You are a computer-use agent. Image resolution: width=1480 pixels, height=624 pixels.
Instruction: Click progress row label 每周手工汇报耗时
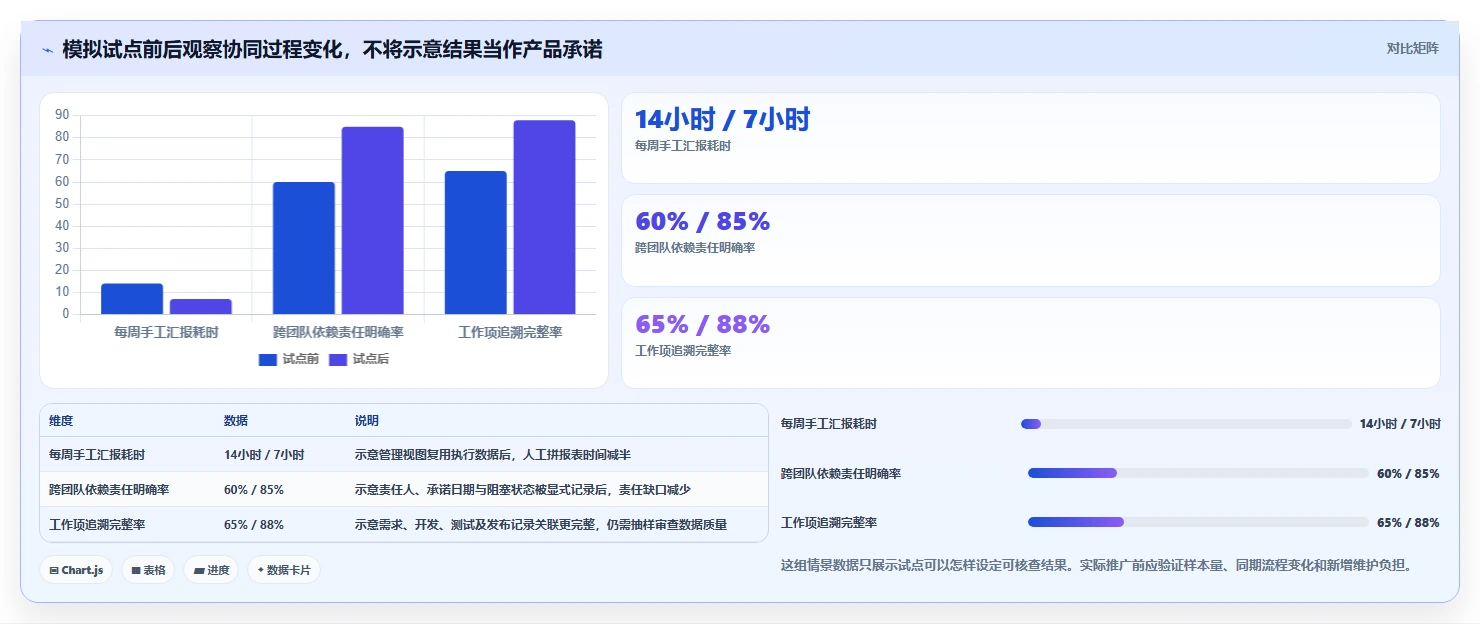point(829,424)
